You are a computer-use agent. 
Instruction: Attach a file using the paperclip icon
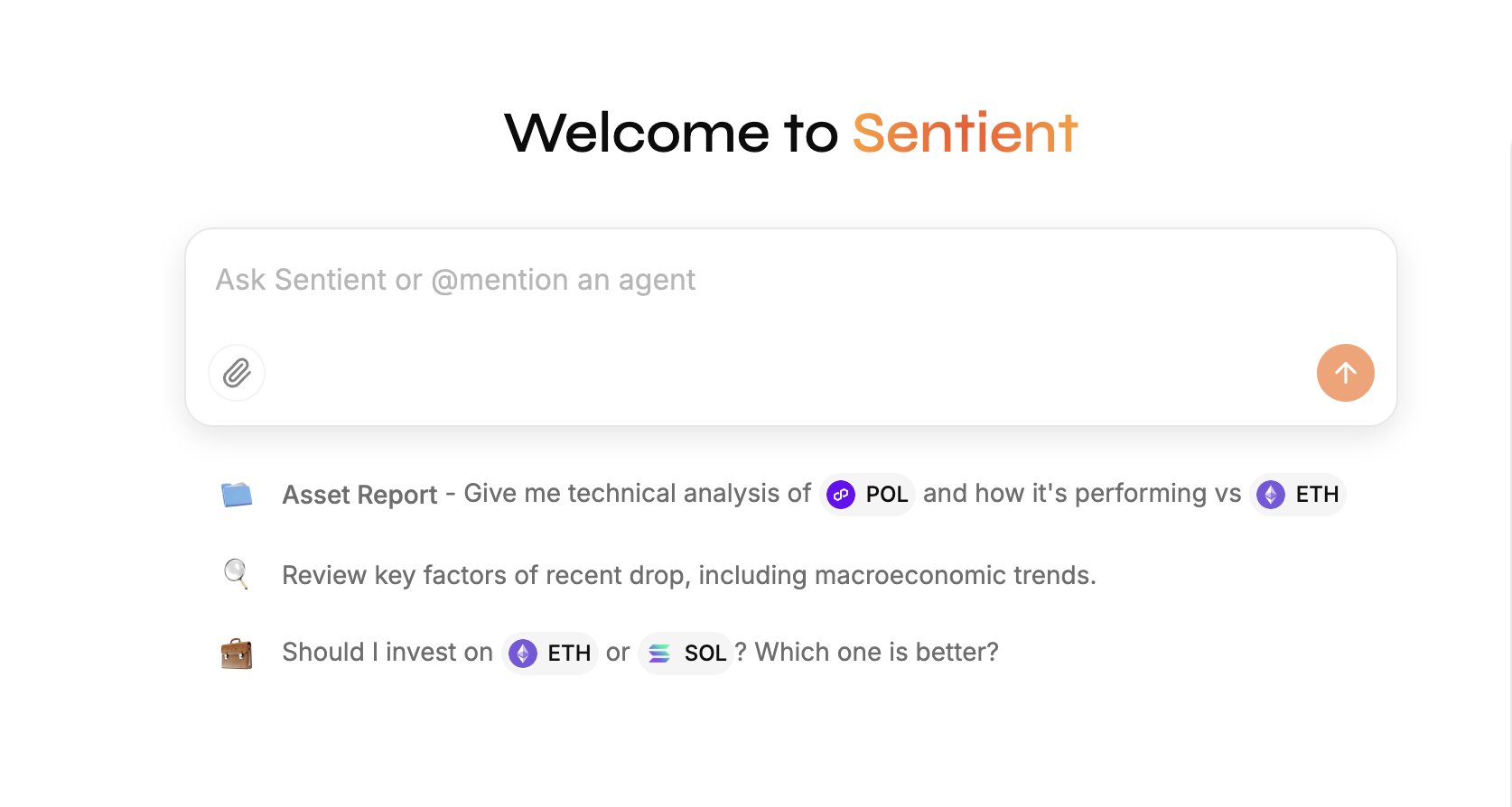(x=237, y=373)
